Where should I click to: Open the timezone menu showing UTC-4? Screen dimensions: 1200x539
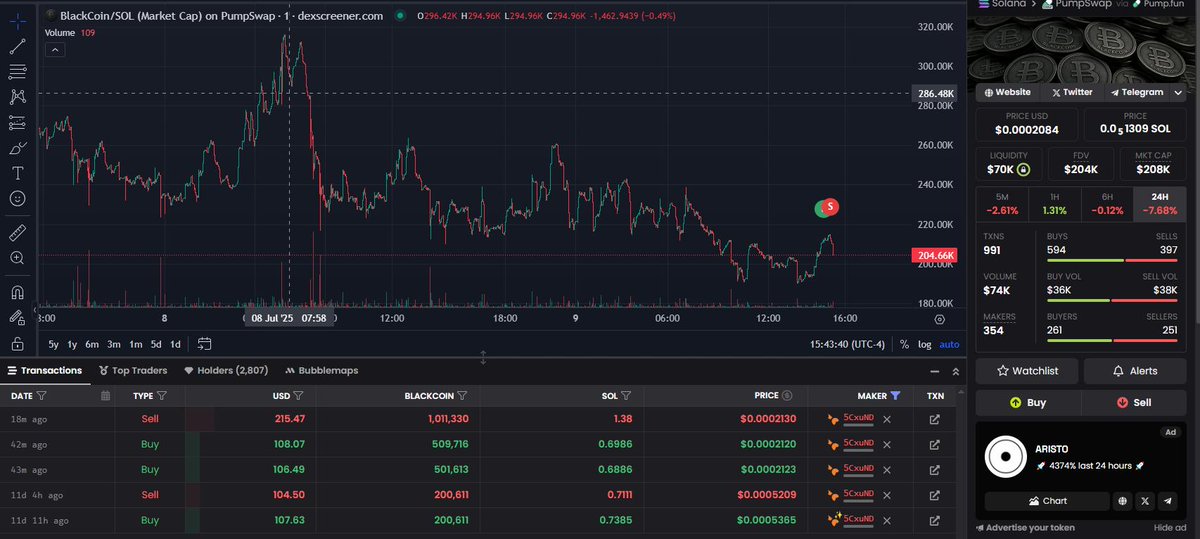849,344
